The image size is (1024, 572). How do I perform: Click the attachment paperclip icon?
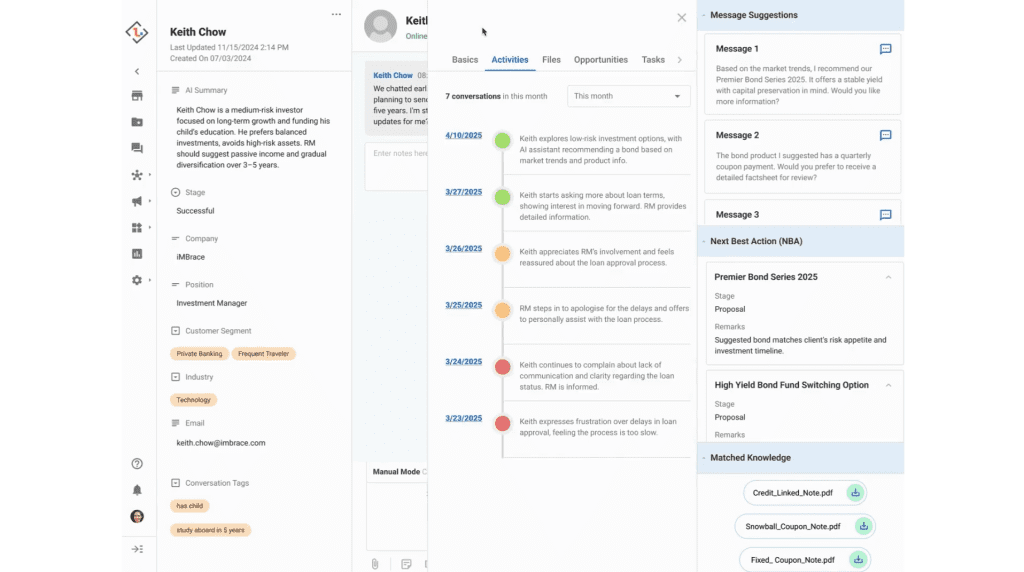(375, 564)
